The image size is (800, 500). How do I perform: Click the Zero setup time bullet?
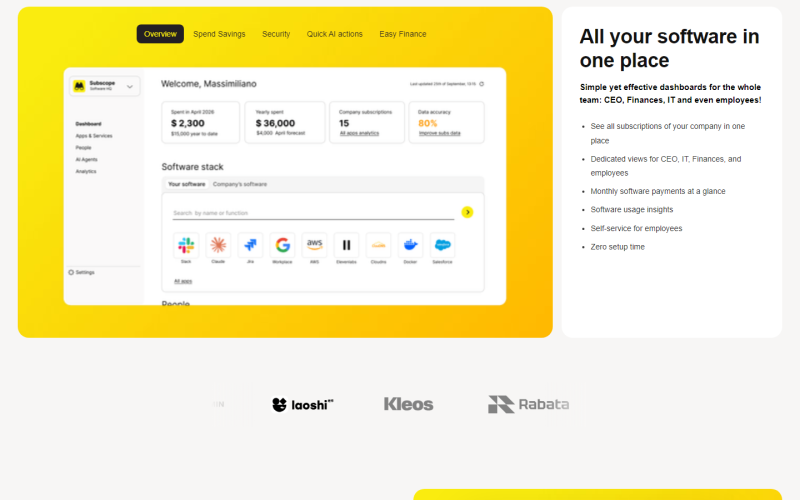(x=617, y=247)
